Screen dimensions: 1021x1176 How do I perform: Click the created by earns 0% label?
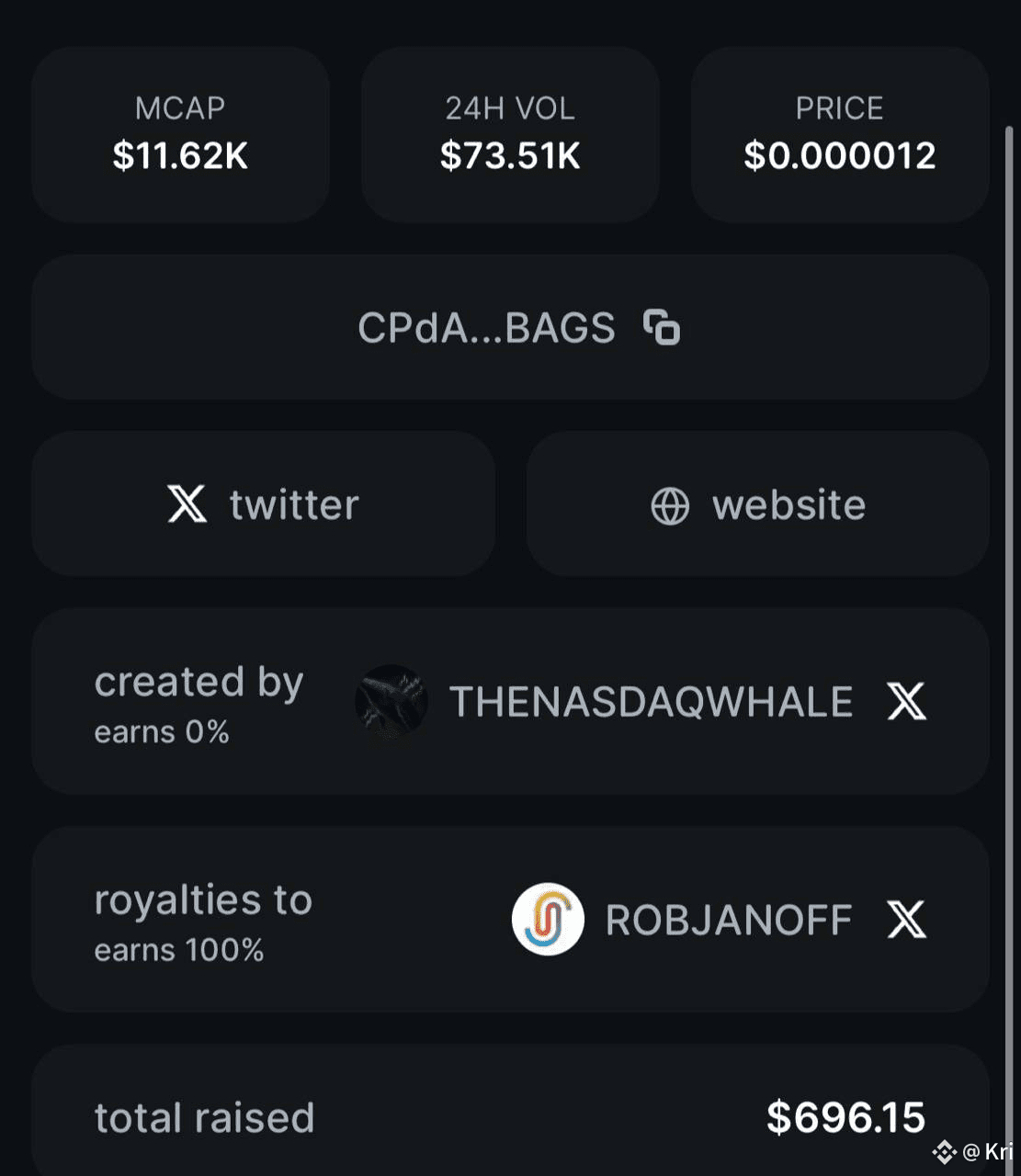[199, 704]
